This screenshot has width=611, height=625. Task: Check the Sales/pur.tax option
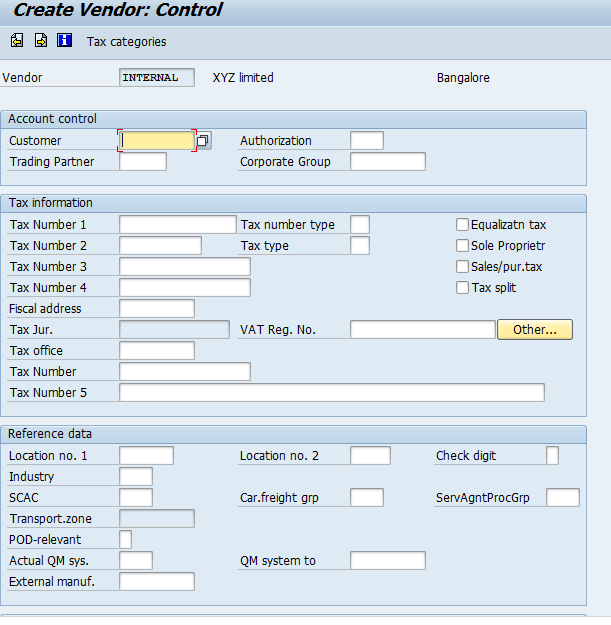point(462,267)
